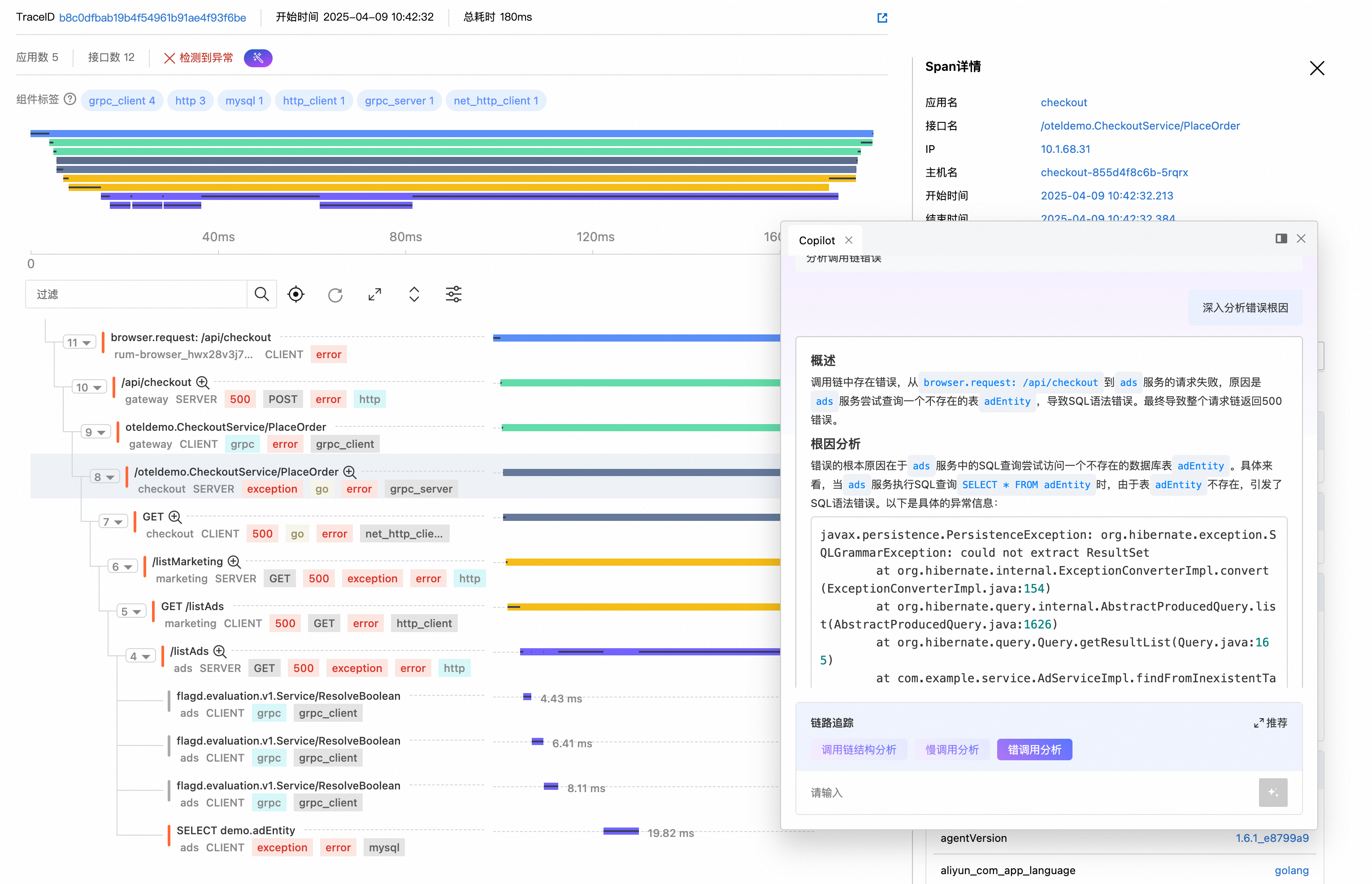
Task: Click the 80ms timeline marker
Action: coord(405,237)
